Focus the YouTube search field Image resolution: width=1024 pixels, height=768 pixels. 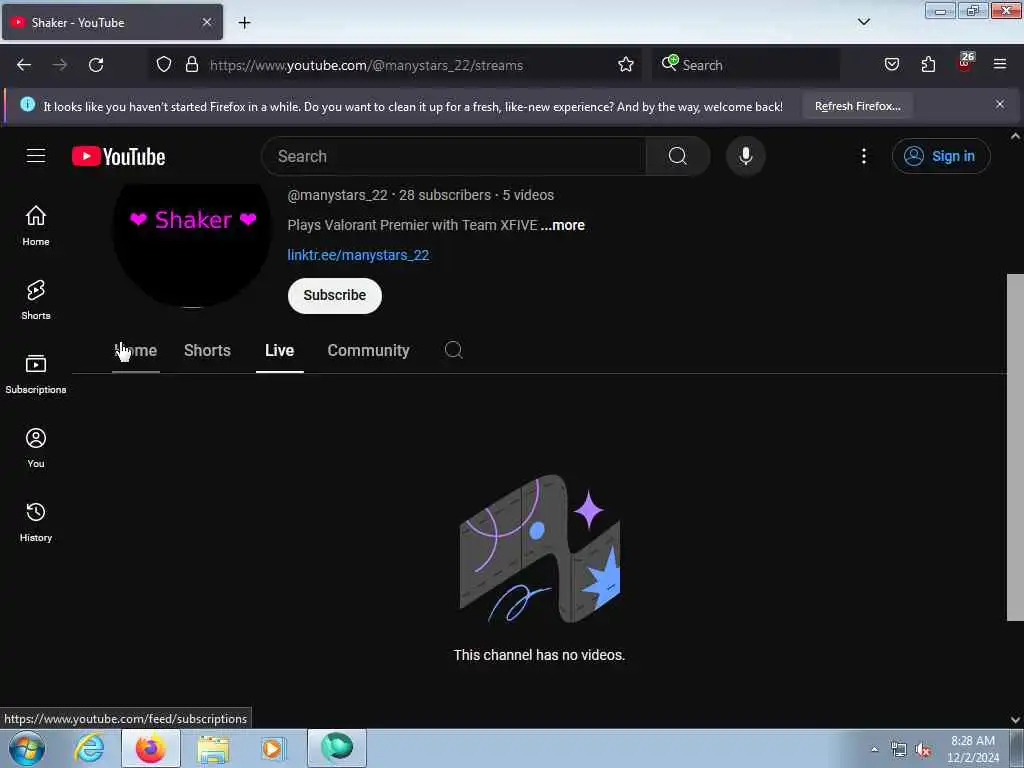coord(454,156)
